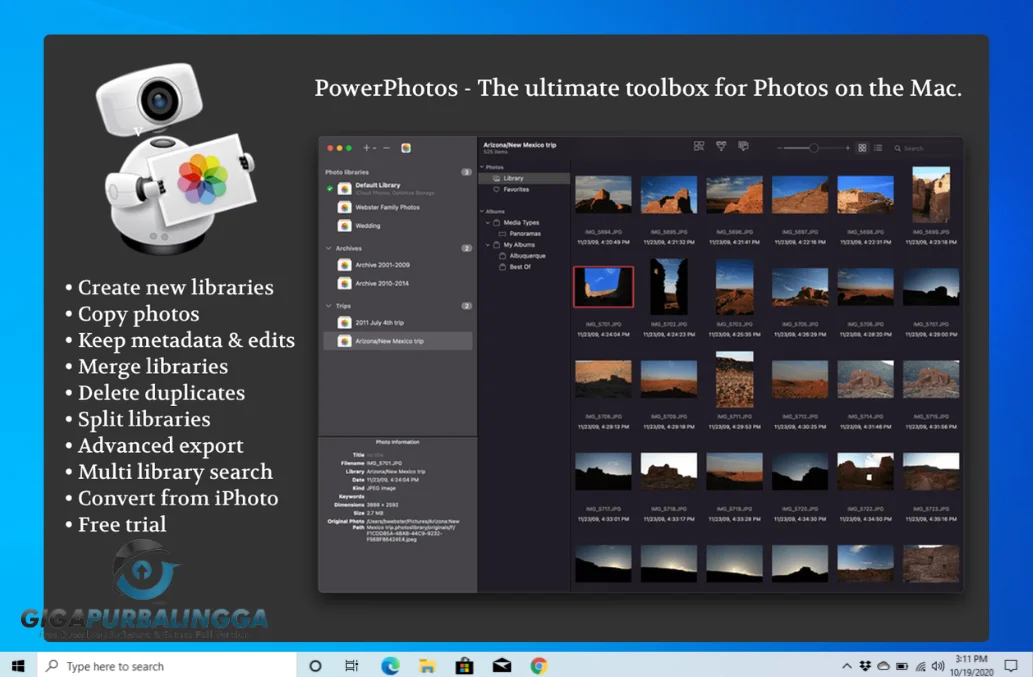Open Microsoft Store from taskbar

pos(464,666)
